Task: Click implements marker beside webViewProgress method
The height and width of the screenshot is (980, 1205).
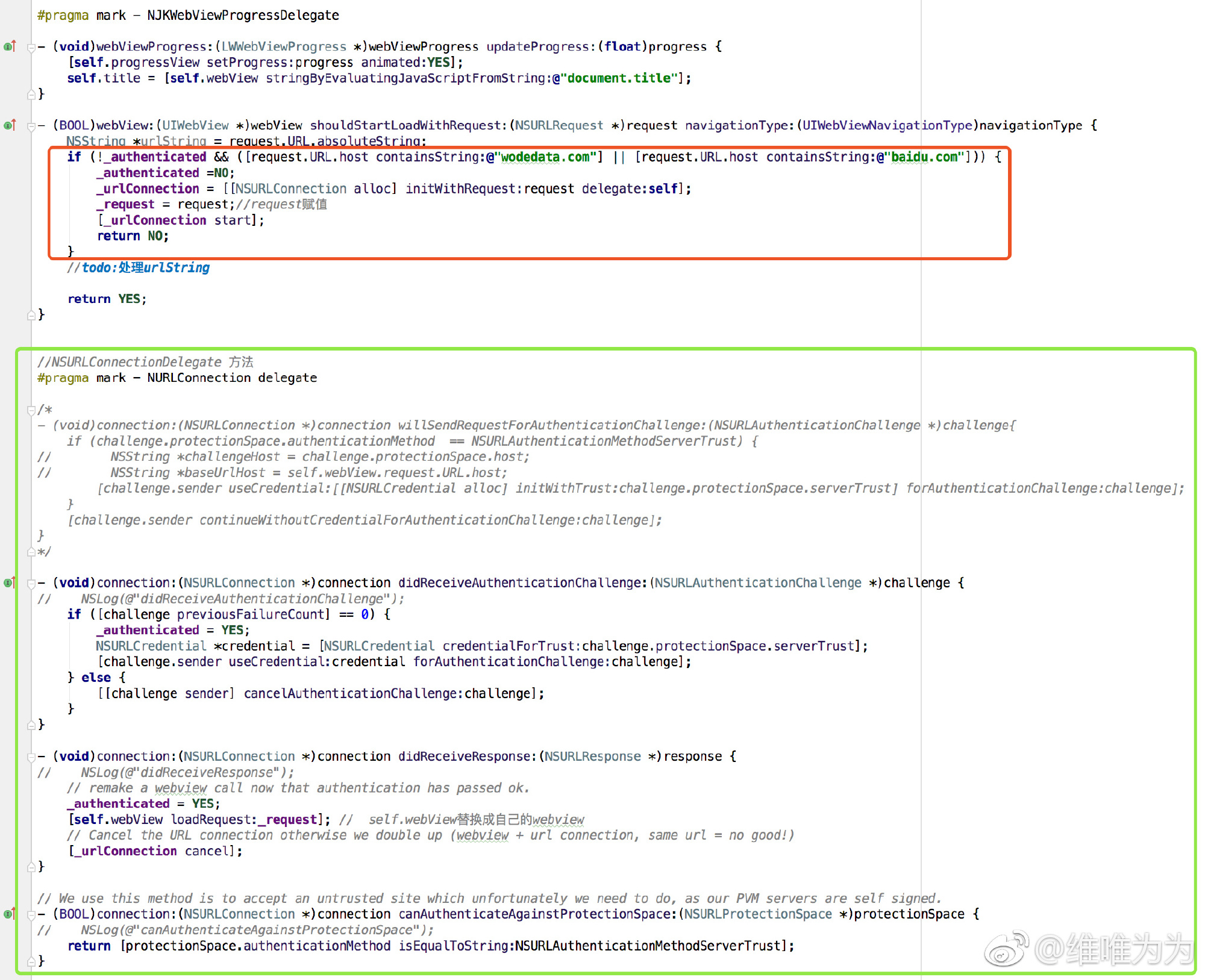Action: [x=10, y=46]
